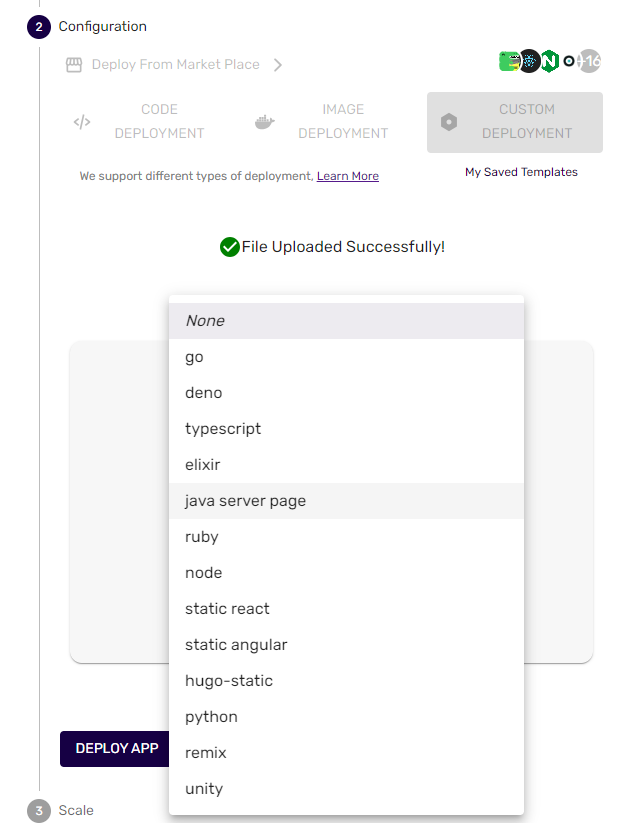Switch to Code Deployment tab

(159, 122)
